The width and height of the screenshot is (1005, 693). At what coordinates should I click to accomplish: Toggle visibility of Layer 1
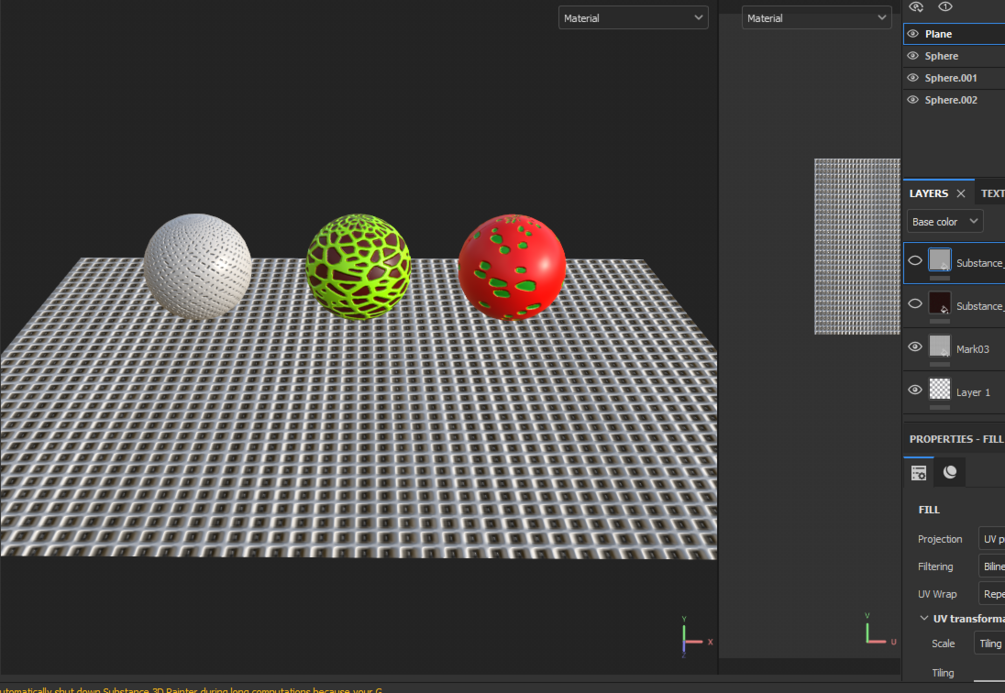[x=915, y=390]
